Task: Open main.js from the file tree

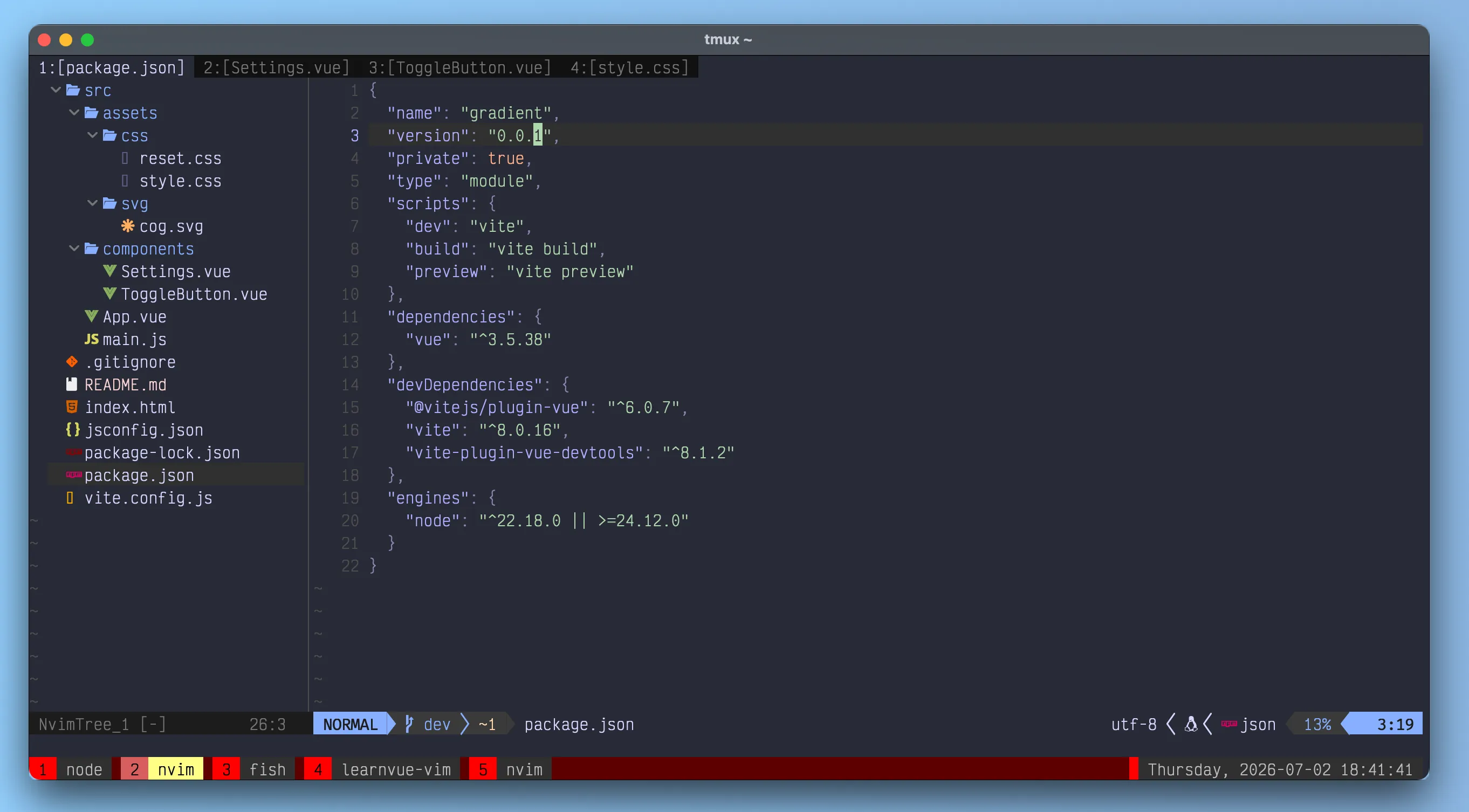Action: click(135, 340)
